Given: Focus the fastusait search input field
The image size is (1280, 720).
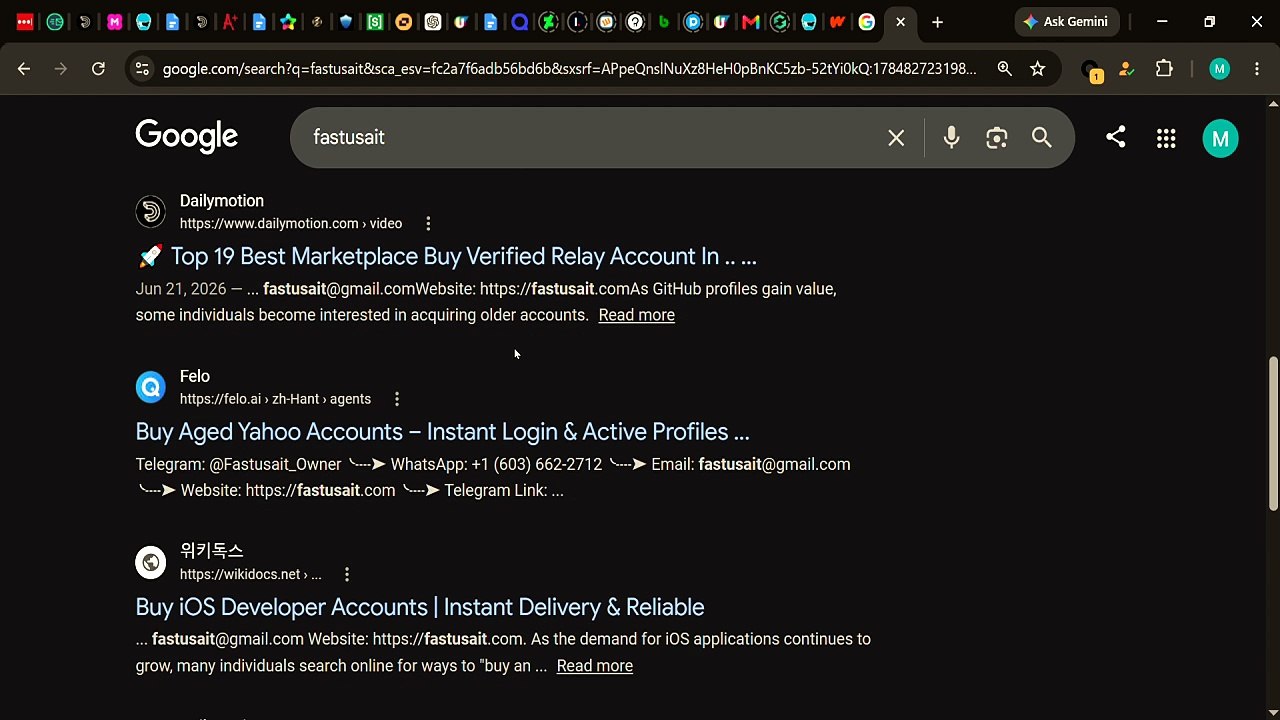Looking at the screenshot, I should click(590, 138).
